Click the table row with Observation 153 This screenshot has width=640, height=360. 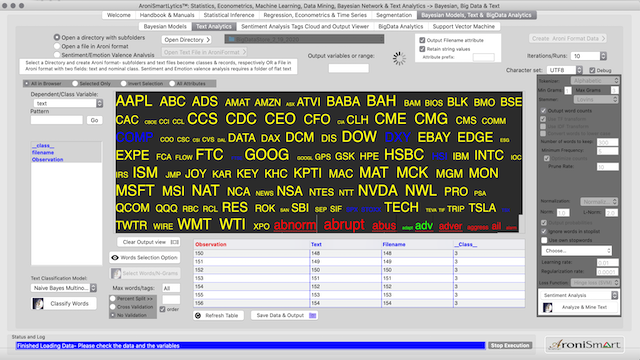359,278
